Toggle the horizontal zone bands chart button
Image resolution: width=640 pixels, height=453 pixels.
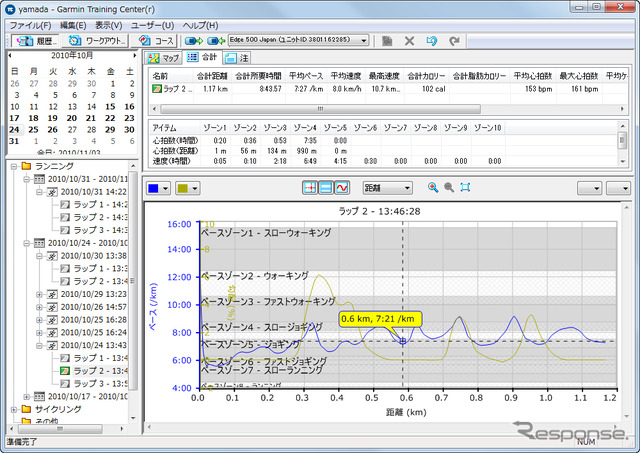[x=326, y=188]
